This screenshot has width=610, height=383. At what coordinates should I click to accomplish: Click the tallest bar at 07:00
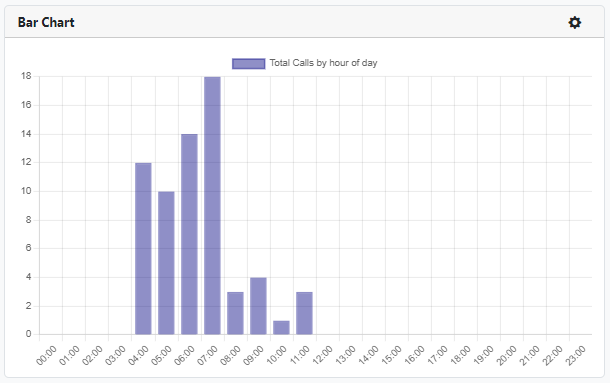tap(212, 205)
